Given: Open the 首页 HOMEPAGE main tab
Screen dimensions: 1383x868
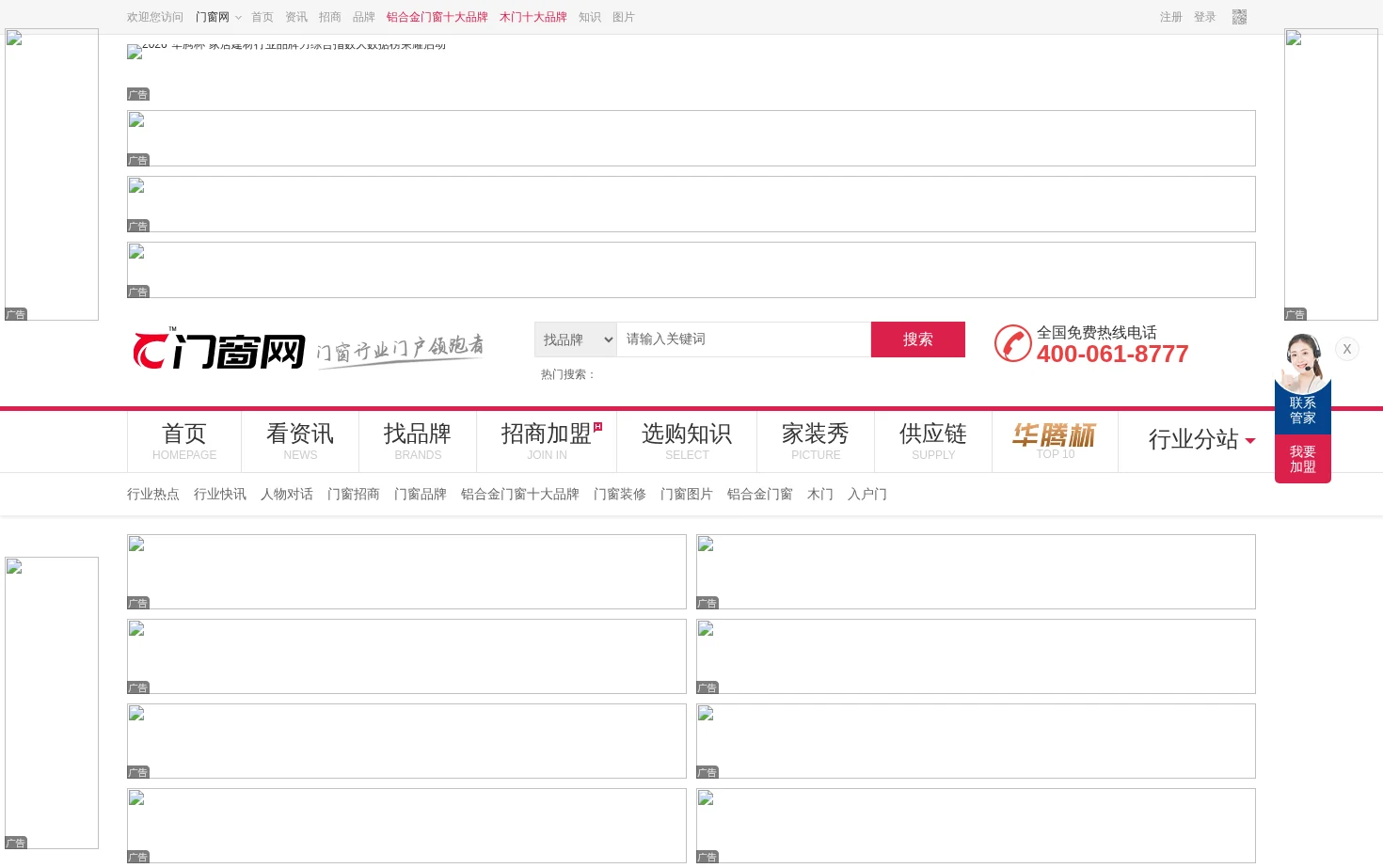Looking at the screenshot, I should (184, 441).
